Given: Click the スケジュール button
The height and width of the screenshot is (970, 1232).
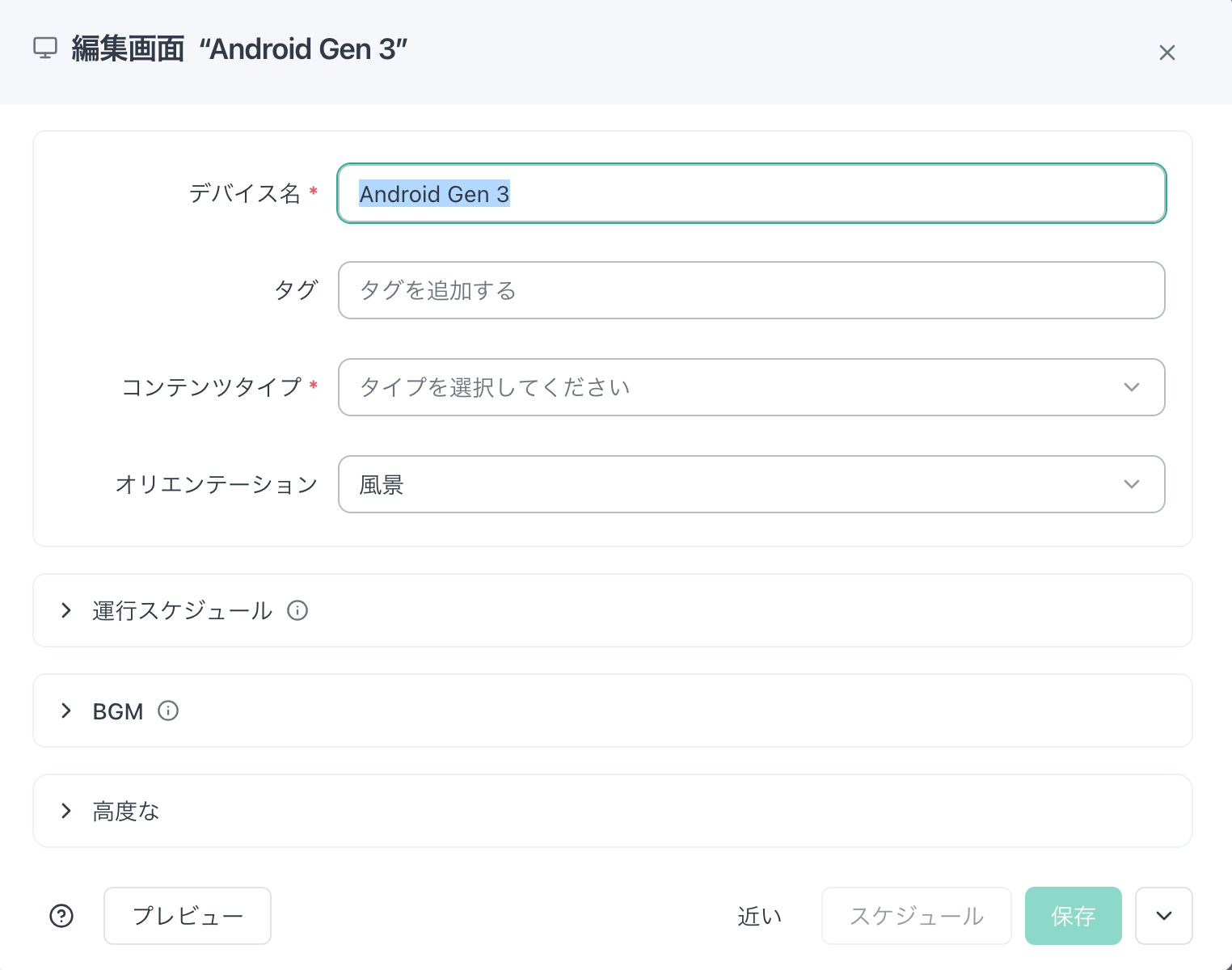Looking at the screenshot, I should [x=917, y=916].
